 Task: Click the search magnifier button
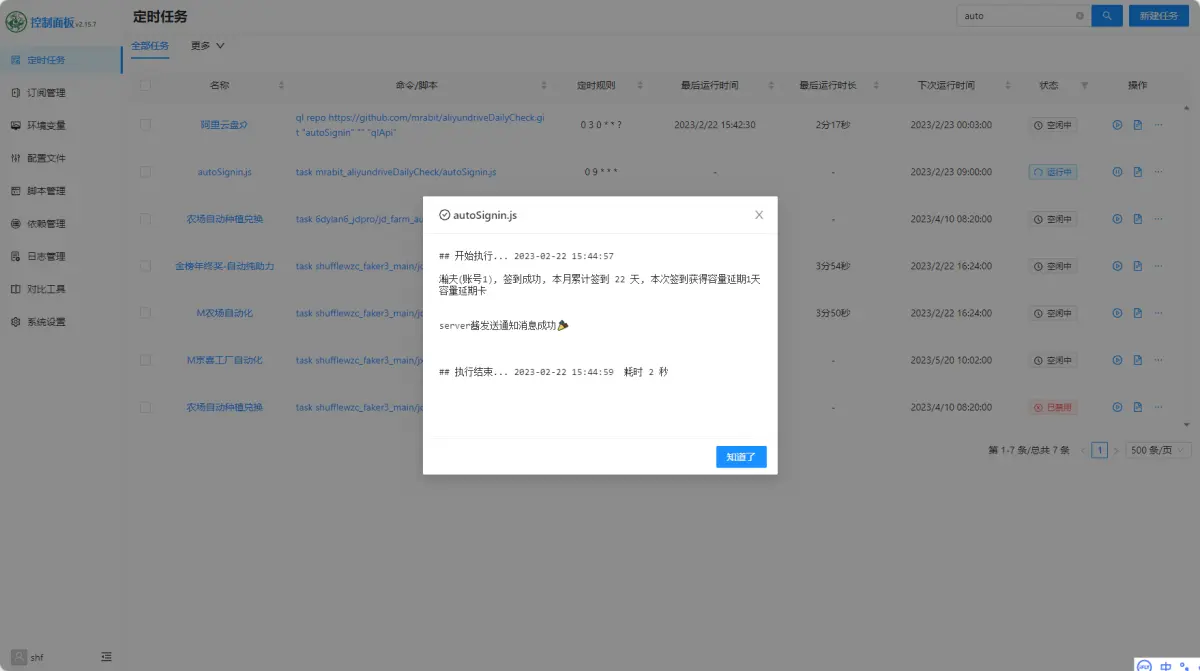point(1106,16)
